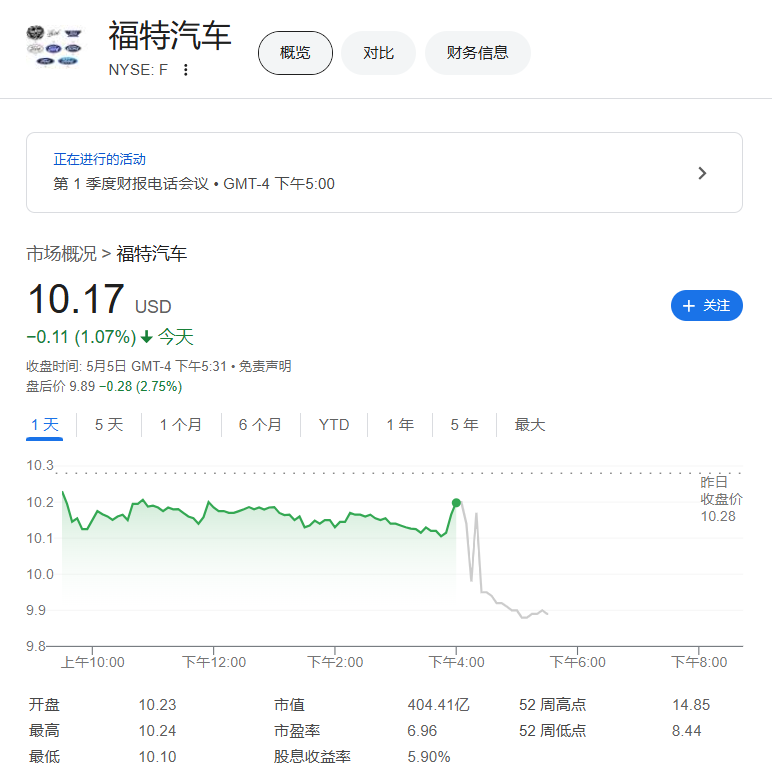Open the 财务信息 tab
Image resolution: width=772 pixels, height=778 pixels.
[478, 53]
